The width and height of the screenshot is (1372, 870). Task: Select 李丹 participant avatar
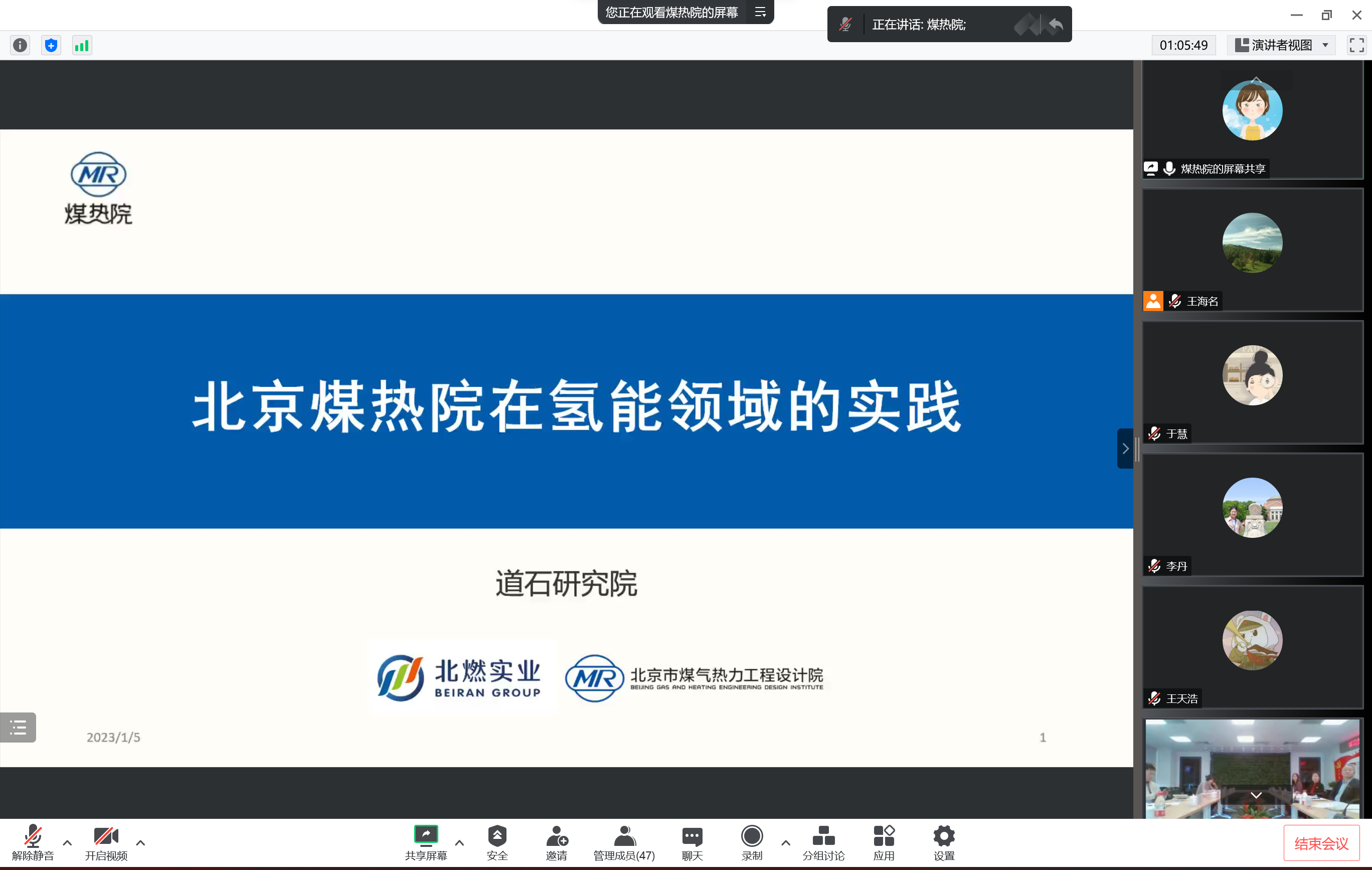pyautogui.click(x=1252, y=507)
